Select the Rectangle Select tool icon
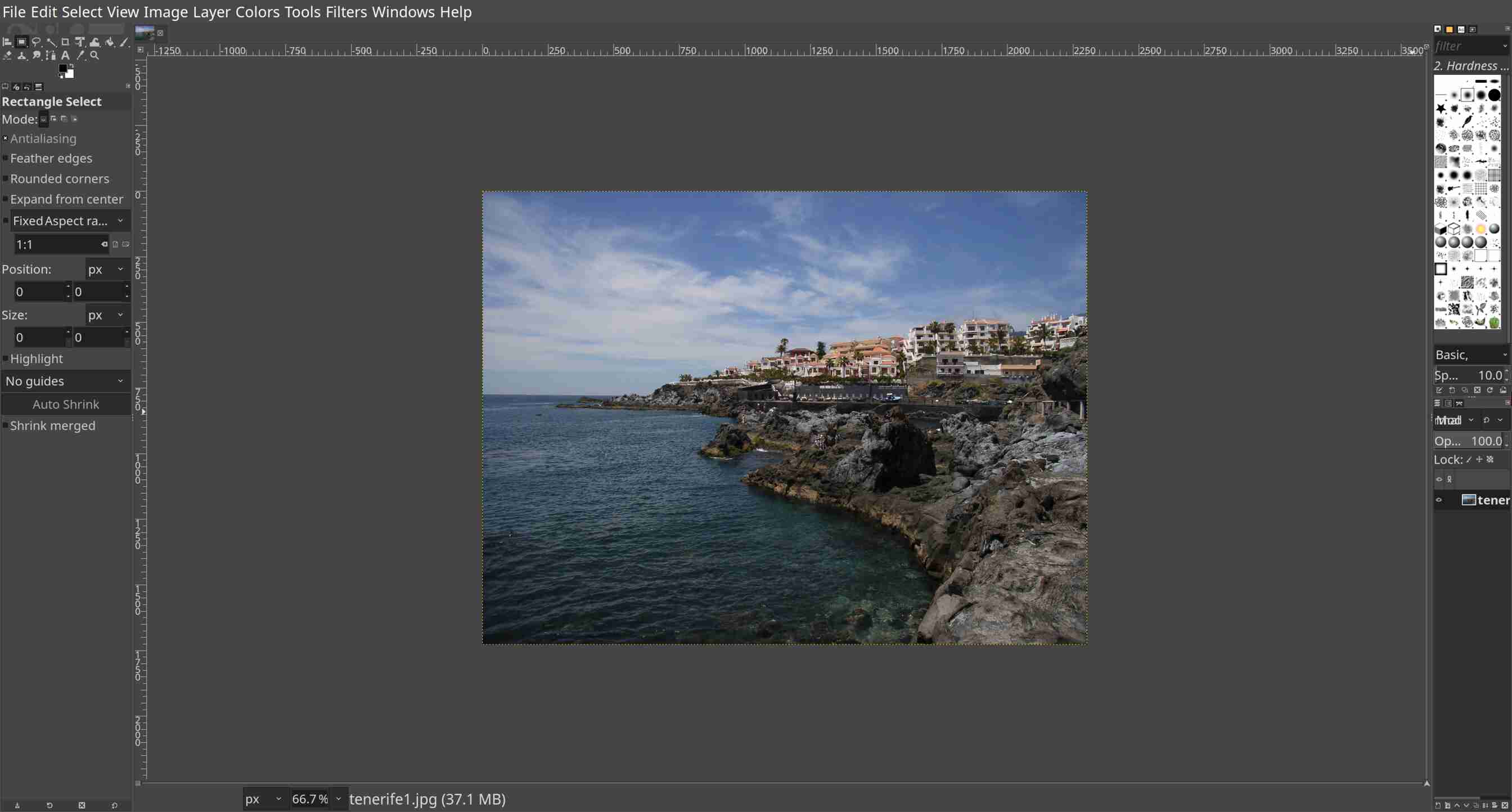Screen dimensions: 1512x812 22,42
